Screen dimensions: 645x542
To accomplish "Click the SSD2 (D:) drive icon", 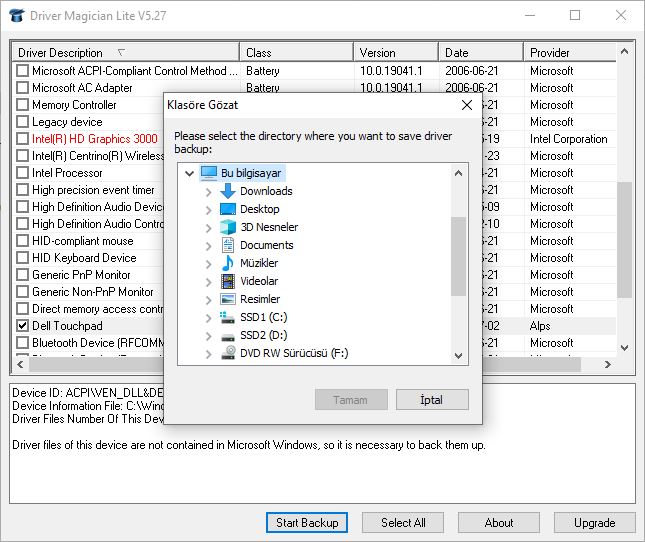I will 227,336.
